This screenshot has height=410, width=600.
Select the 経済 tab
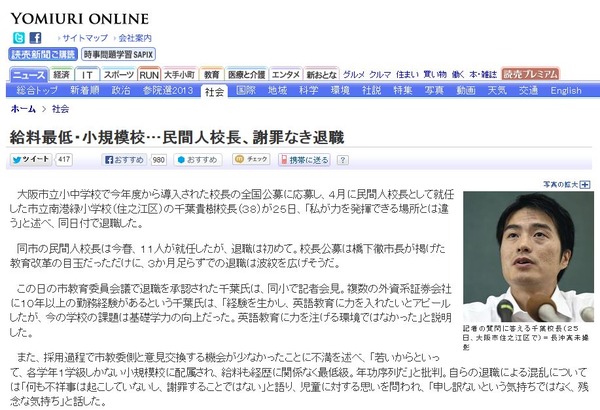[61, 74]
